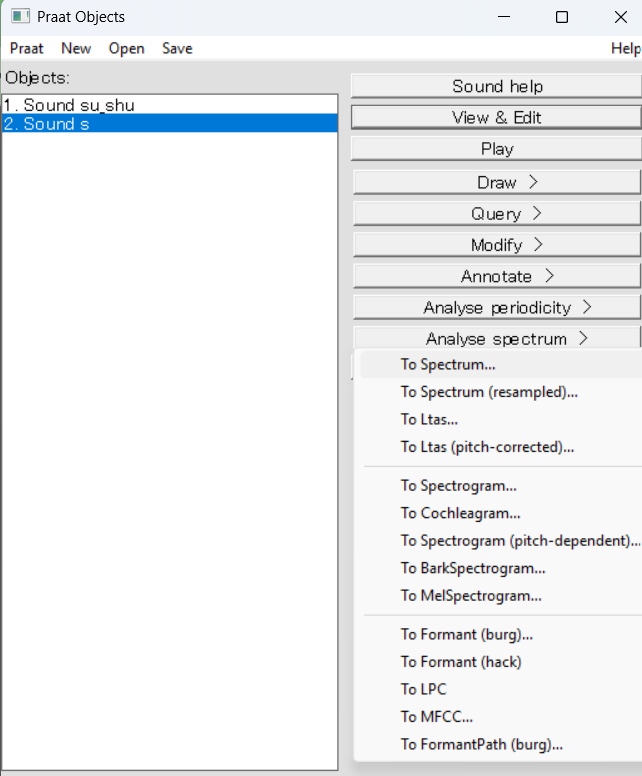Choose To Ltas (pitch-corrected)...
Screen dimensions: 642x776
[501, 447]
